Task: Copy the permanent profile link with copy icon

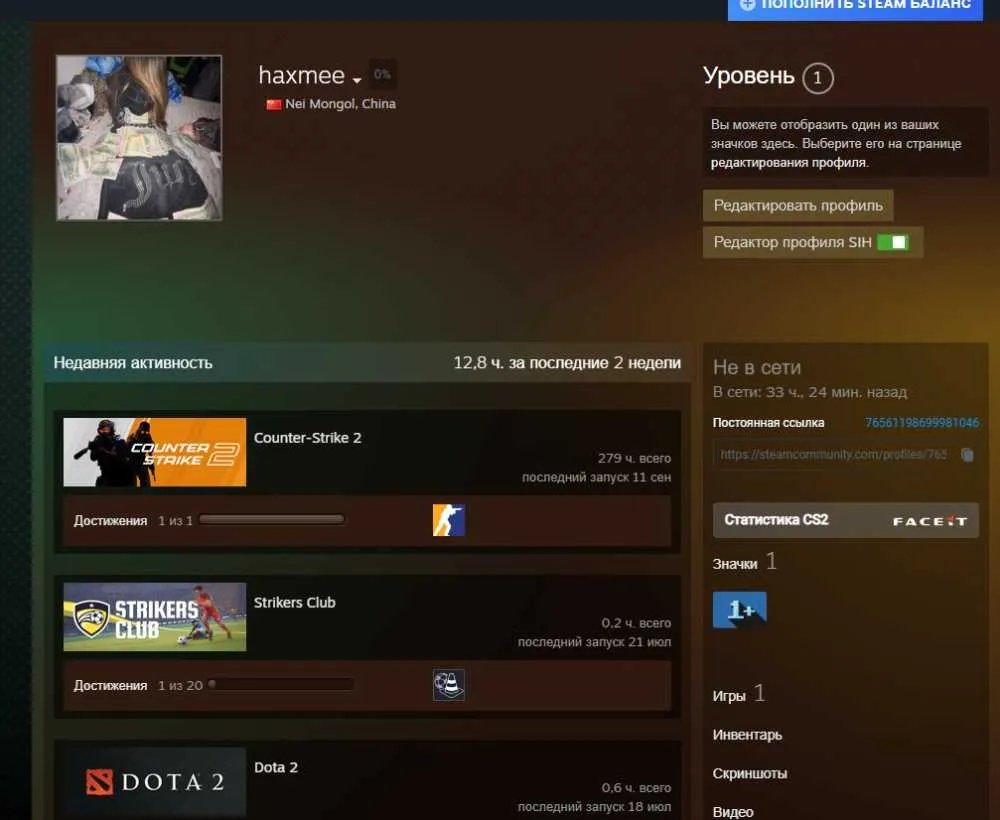Action: click(967, 455)
